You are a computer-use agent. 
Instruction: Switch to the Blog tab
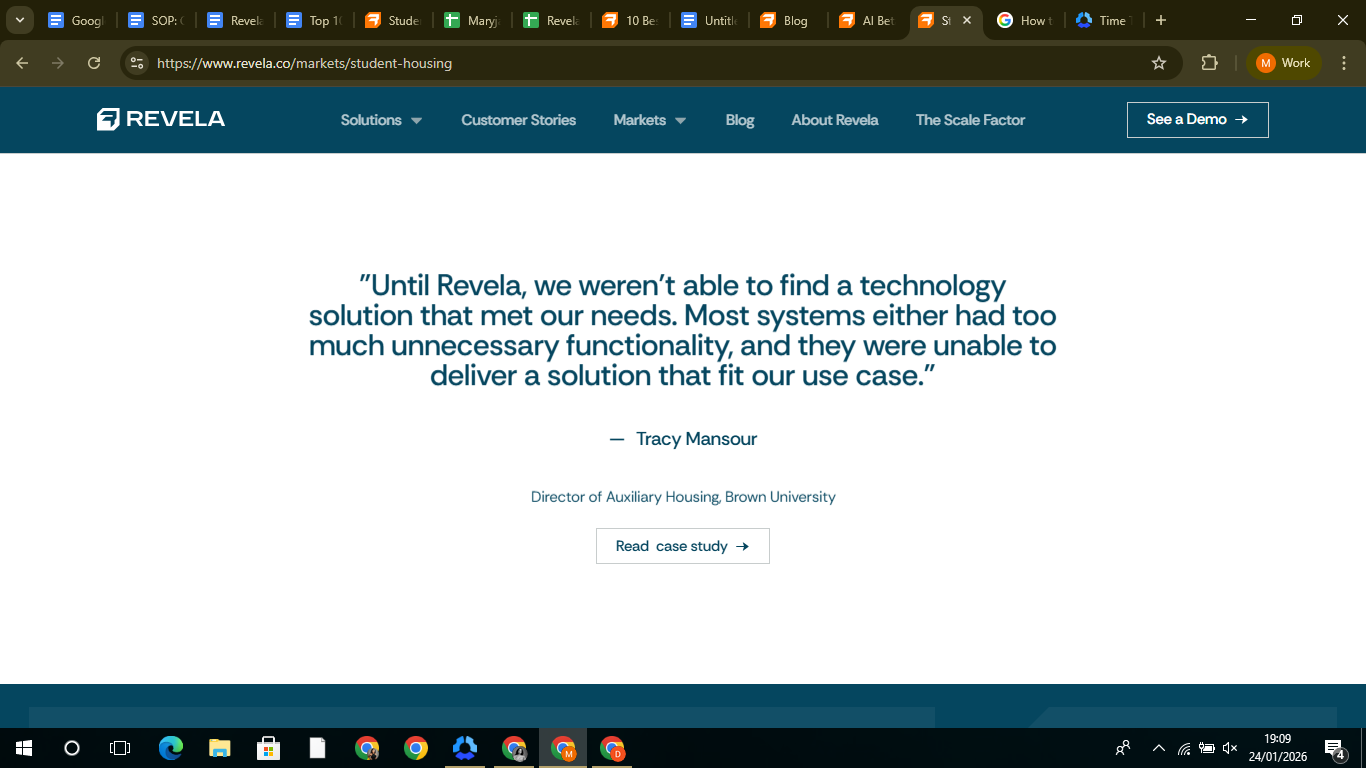pyautogui.click(x=787, y=20)
